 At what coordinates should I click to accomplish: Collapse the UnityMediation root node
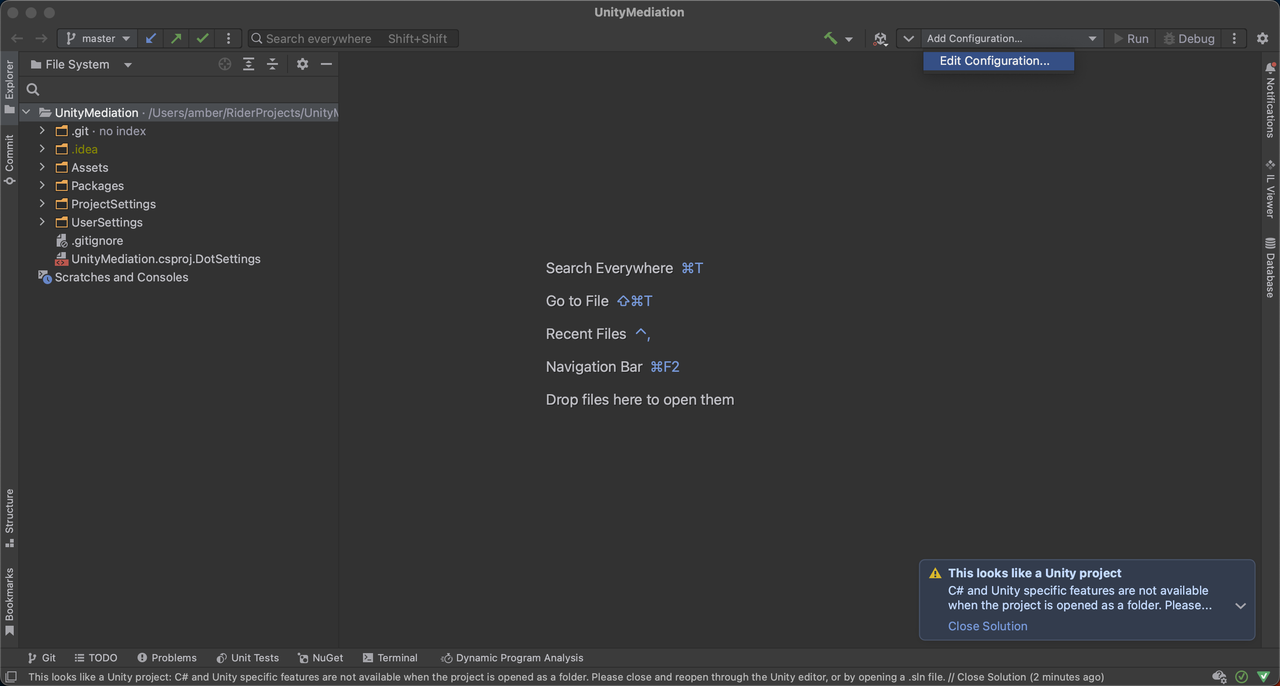click(x=26, y=113)
